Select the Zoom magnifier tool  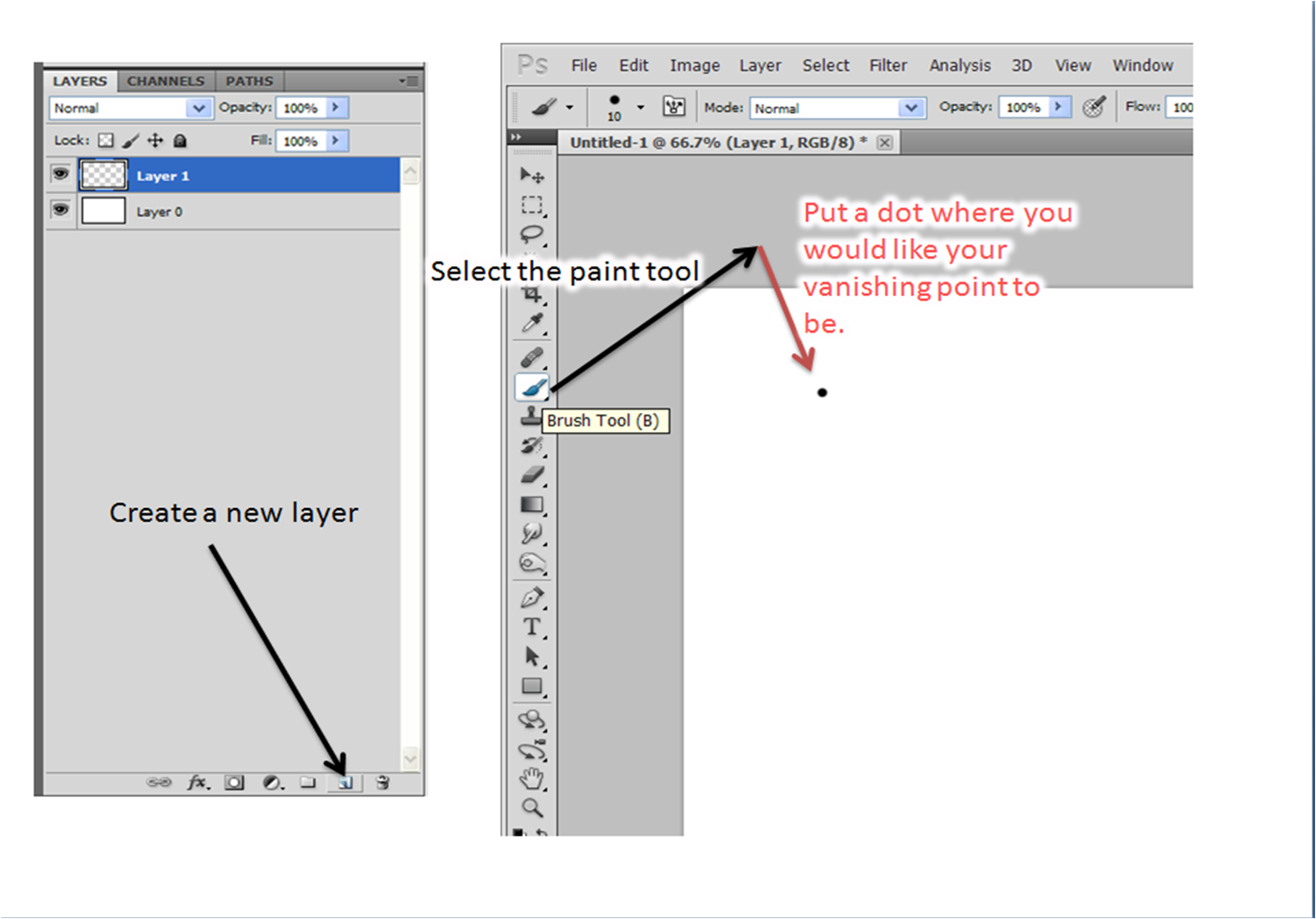(x=532, y=807)
